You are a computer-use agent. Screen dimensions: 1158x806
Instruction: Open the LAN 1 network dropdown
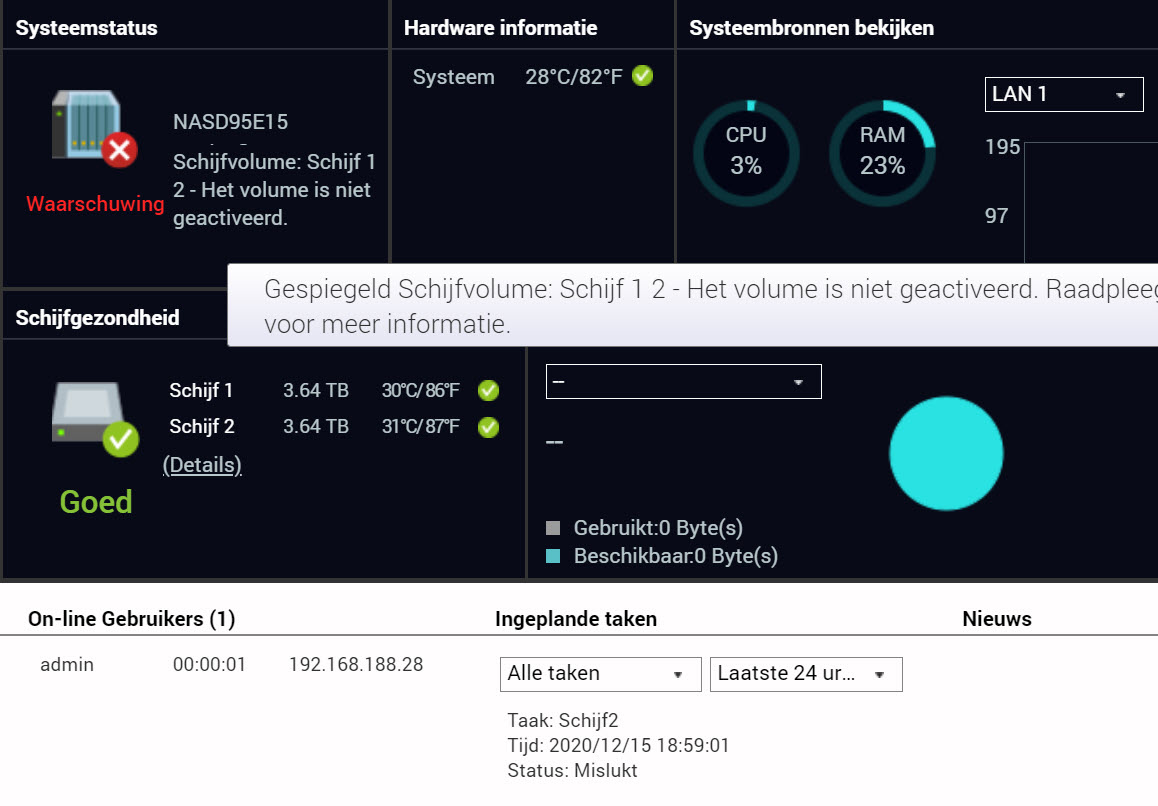point(1063,95)
